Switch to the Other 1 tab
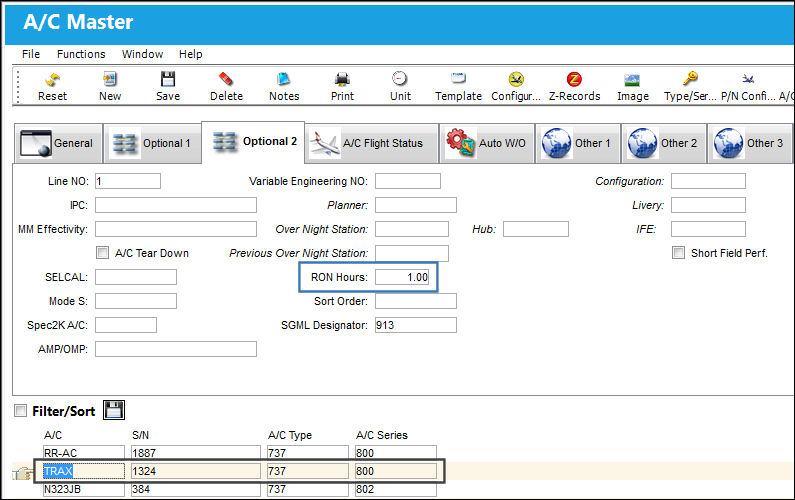This screenshot has height=500, width=795. pyautogui.click(x=578, y=144)
